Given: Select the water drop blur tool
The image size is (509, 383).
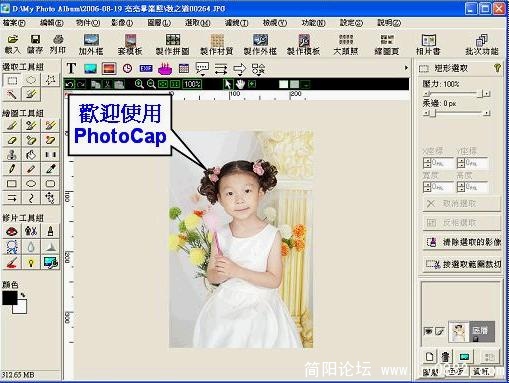Looking at the screenshot, I should coord(31,247).
